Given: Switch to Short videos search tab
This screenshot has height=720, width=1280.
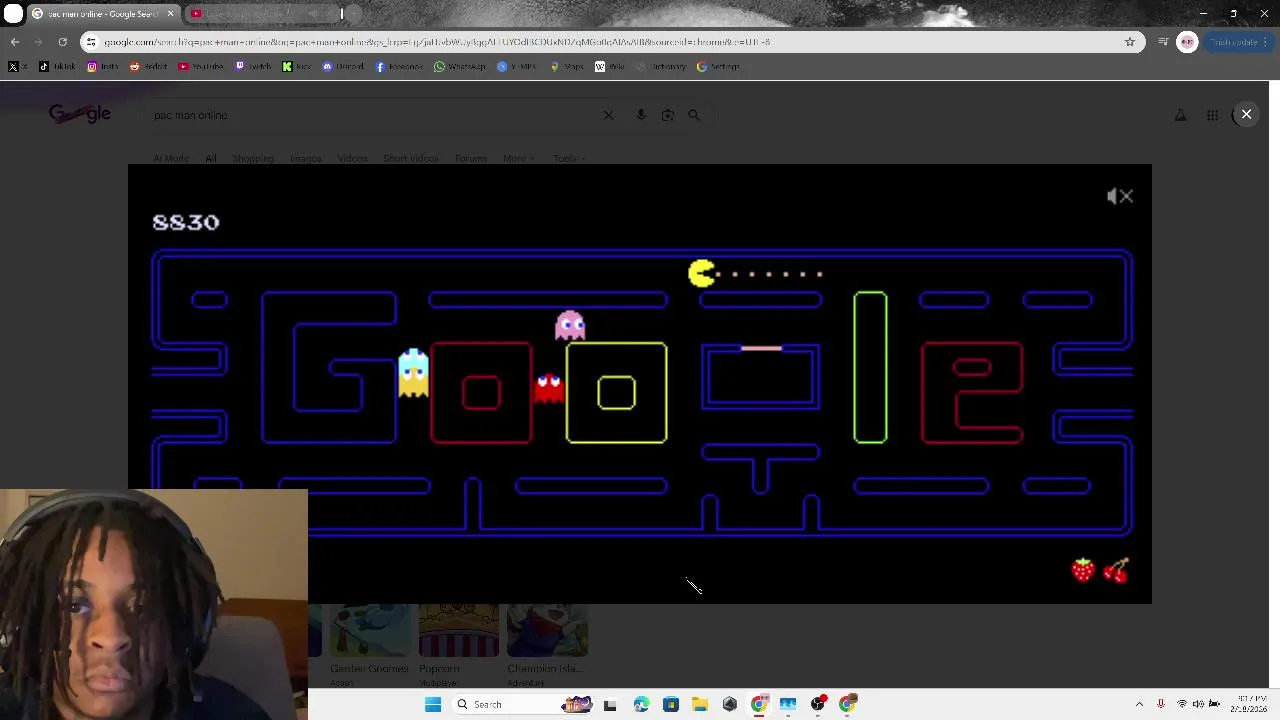Looking at the screenshot, I should pyautogui.click(x=410, y=158).
